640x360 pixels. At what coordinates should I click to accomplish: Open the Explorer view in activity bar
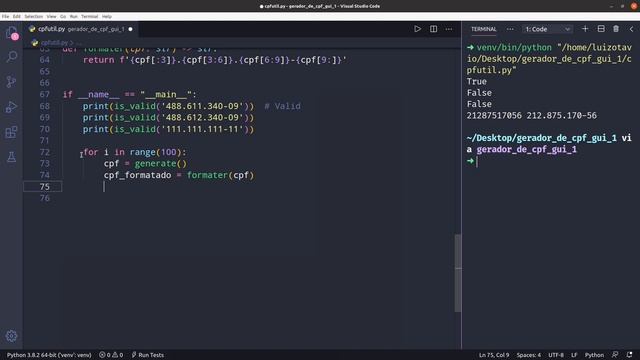click(x=11, y=33)
